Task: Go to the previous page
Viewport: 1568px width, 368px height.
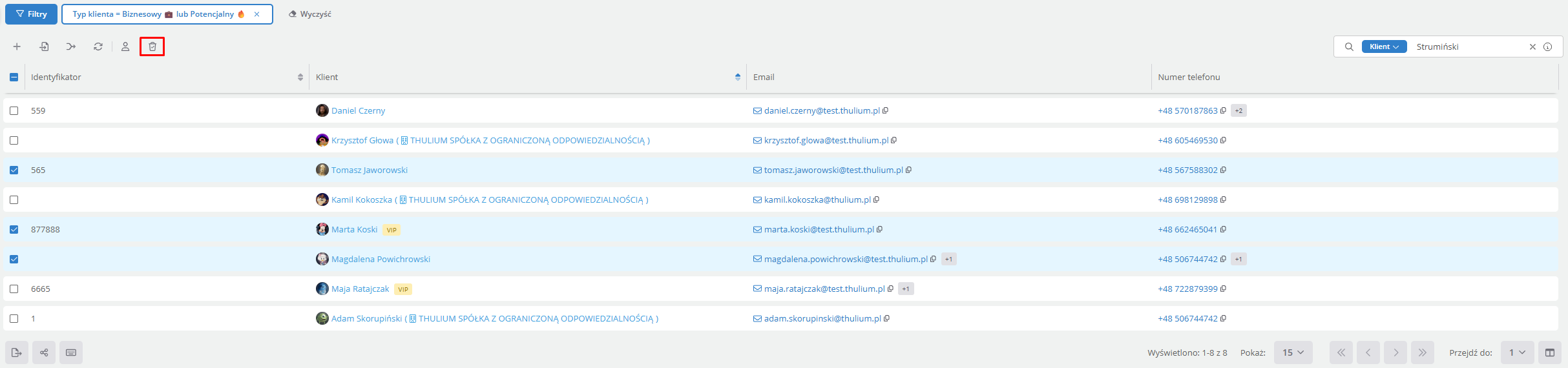Action: click(1368, 353)
